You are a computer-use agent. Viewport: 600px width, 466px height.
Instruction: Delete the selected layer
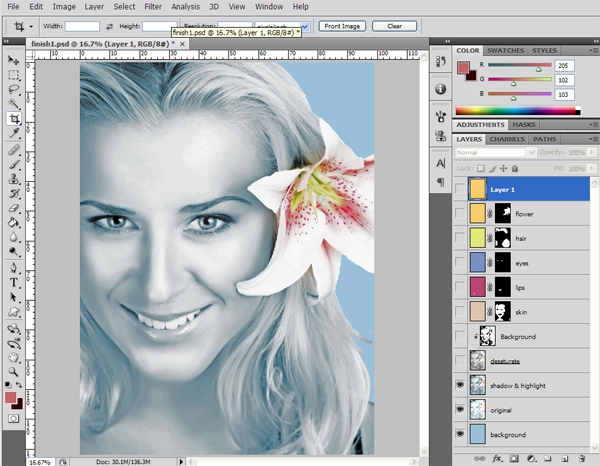pyautogui.click(x=582, y=458)
